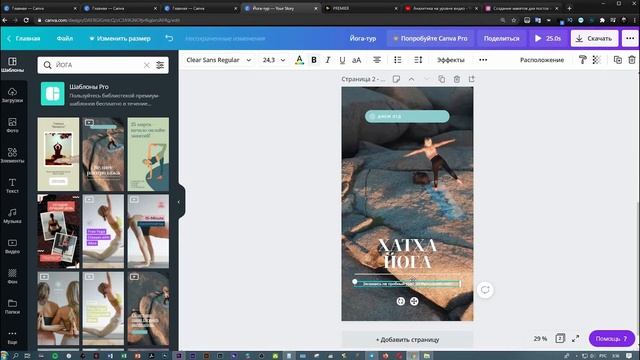Open font size 24,3 dropdown

[273, 60]
